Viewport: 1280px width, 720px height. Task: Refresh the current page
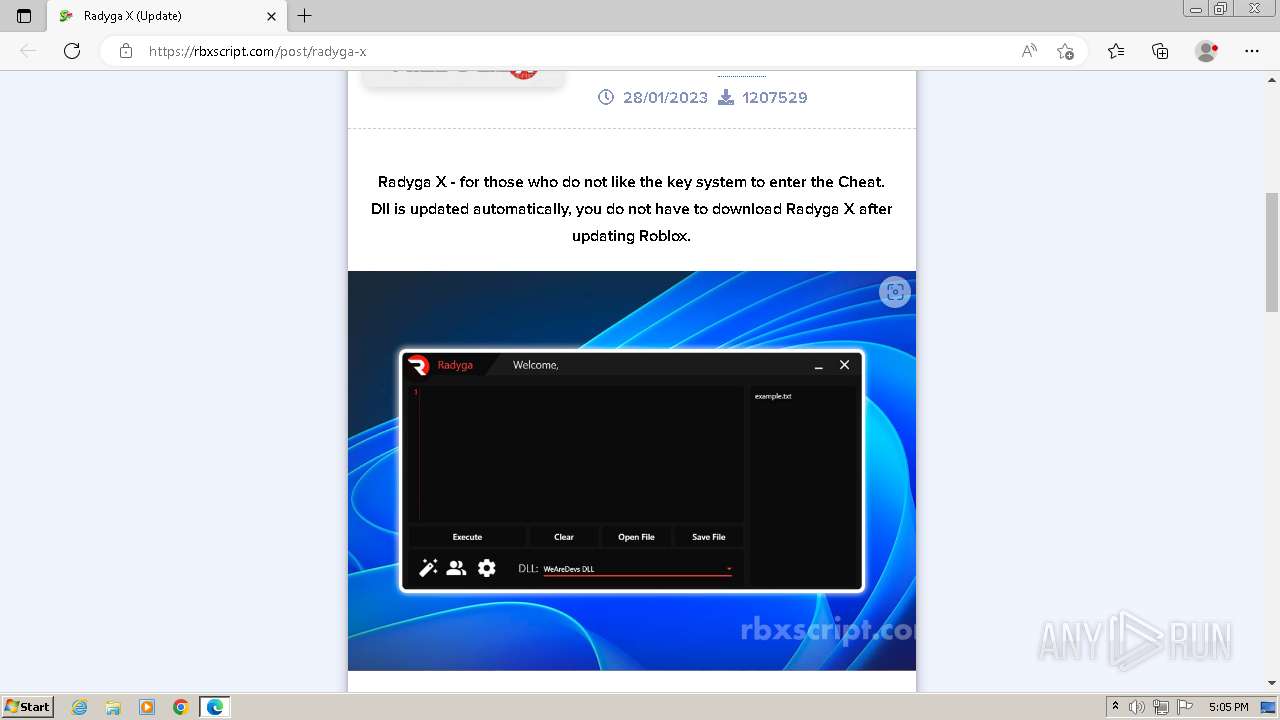tap(72, 51)
